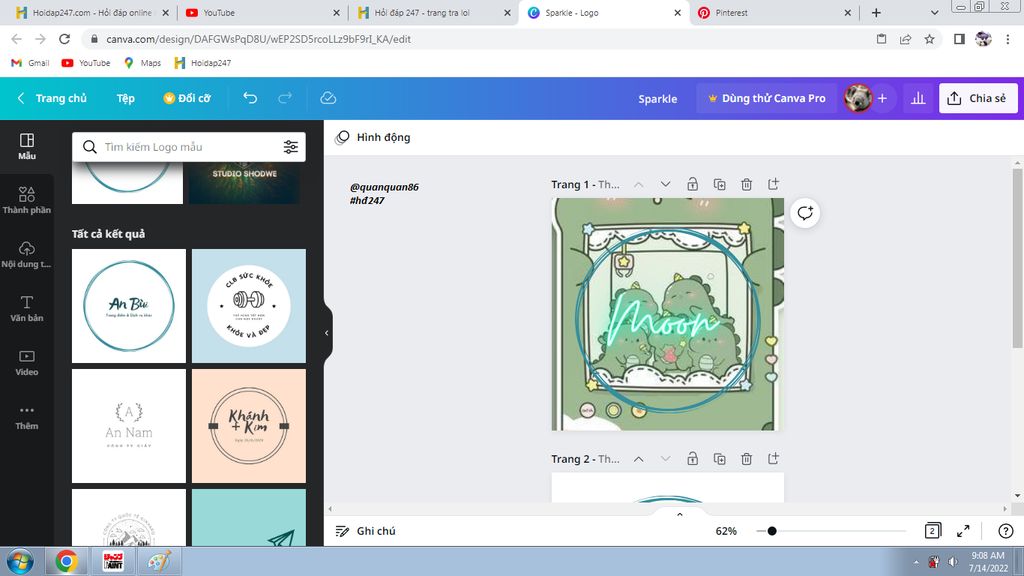Select the Studio Shodwe template

tap(245, 184)
